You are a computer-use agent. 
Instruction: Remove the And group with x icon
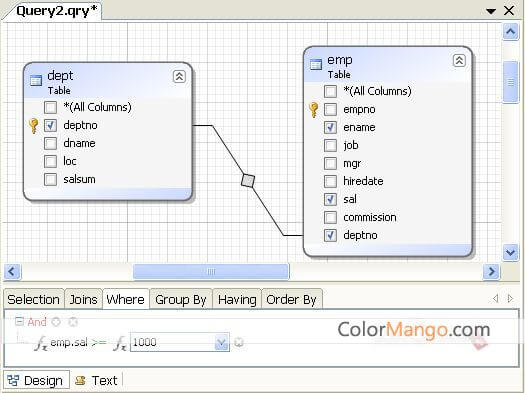[73, 322]
